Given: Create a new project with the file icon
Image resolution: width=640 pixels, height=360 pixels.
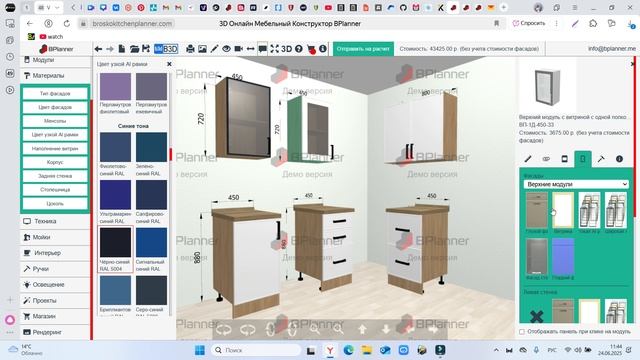Looking at the screenshot, I should (122, 49).
